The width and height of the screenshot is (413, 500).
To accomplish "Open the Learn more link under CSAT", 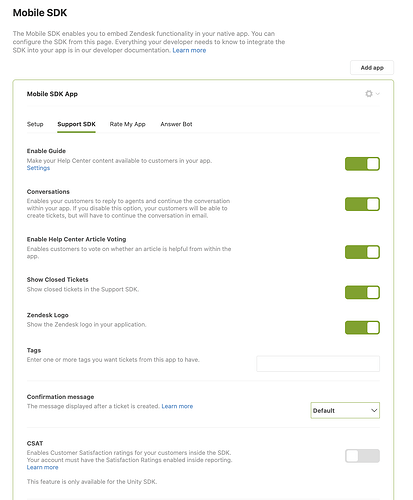I will tap(43, 467).
